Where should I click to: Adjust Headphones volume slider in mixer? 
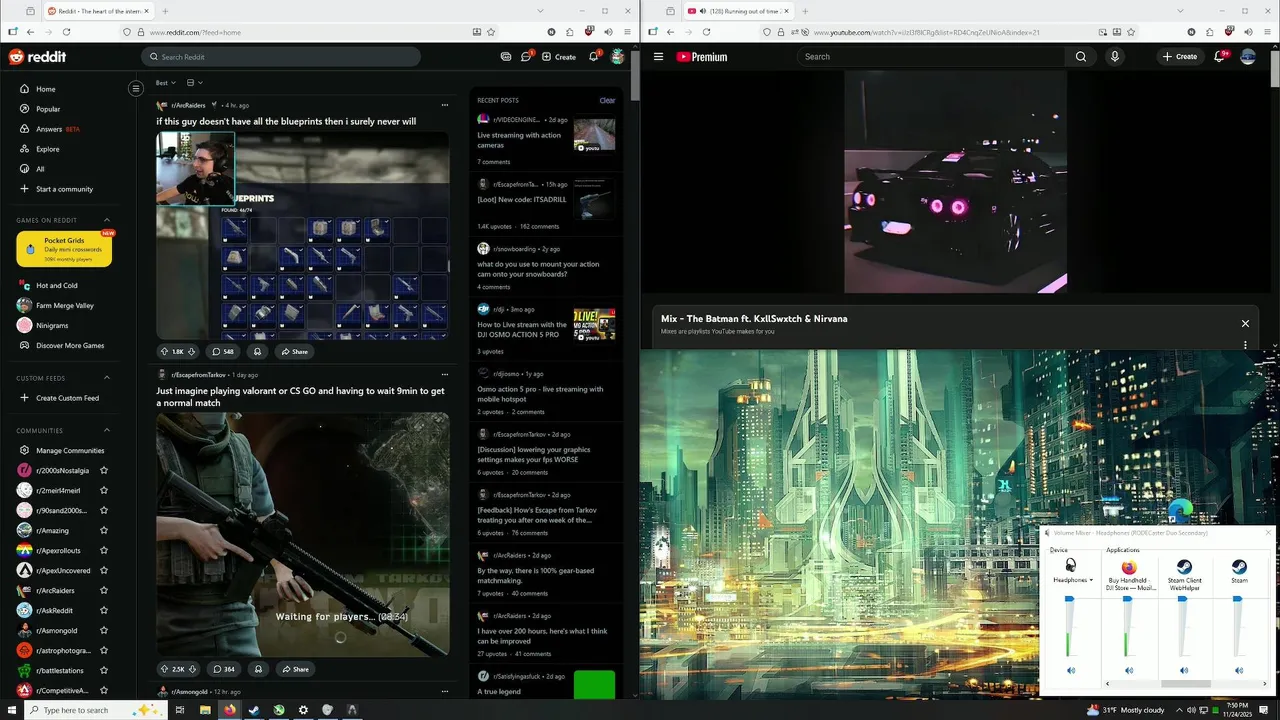(1070, 600)
